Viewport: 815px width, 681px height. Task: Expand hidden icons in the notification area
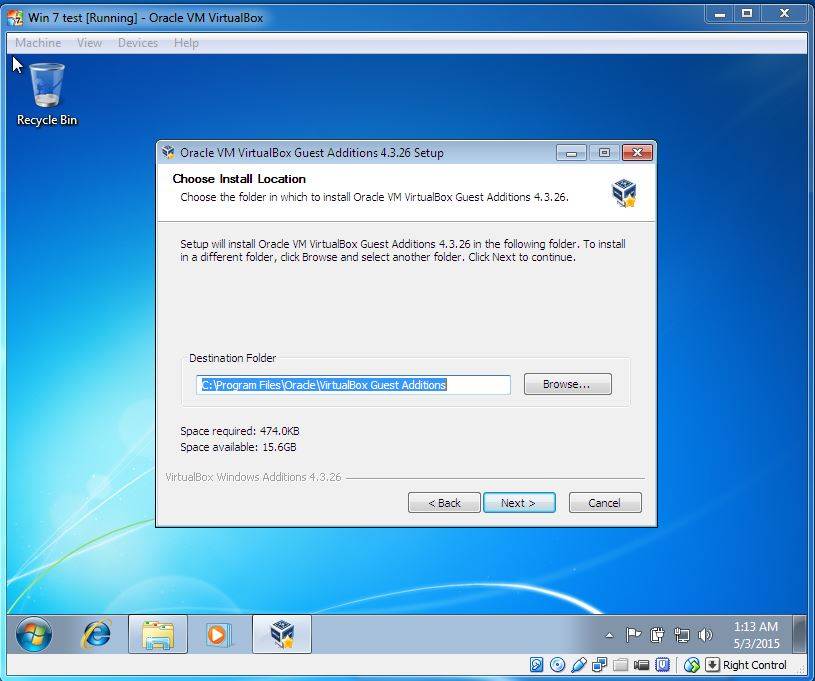(611, 632)
